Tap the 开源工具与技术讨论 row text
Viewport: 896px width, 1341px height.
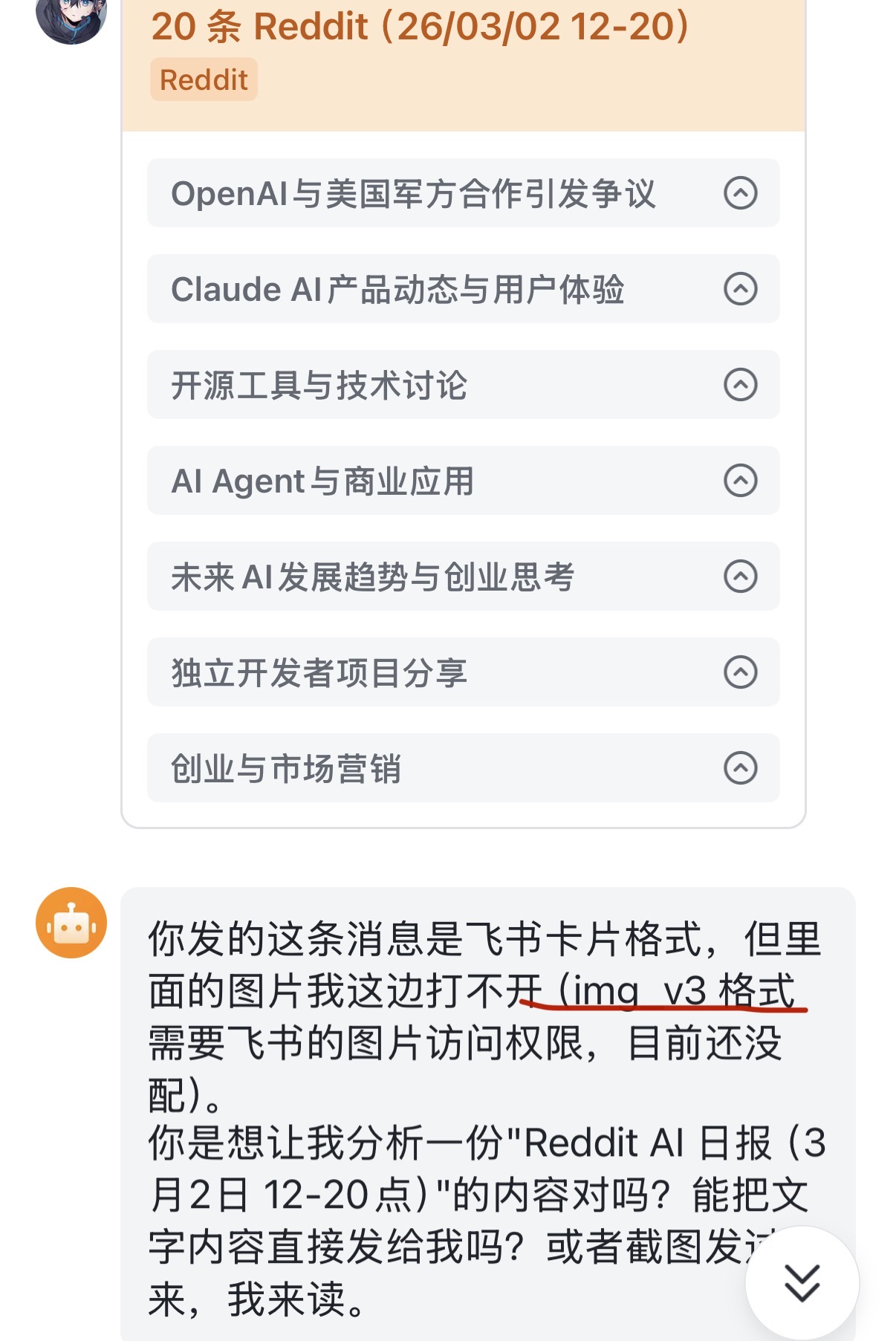click(319, 386)
